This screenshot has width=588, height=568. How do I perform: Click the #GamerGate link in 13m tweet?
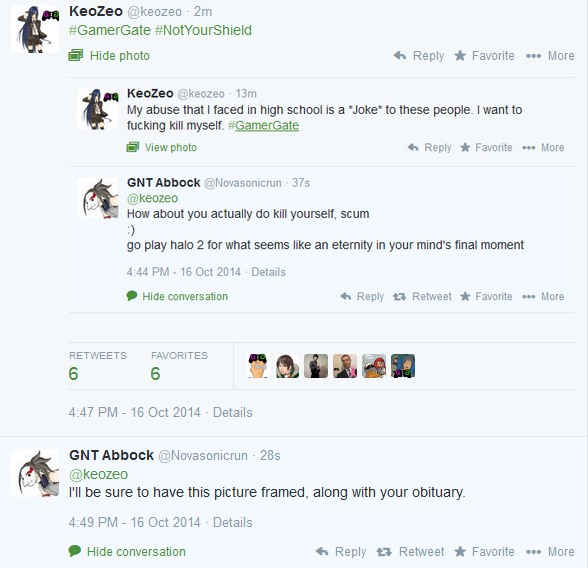point(263,125)
